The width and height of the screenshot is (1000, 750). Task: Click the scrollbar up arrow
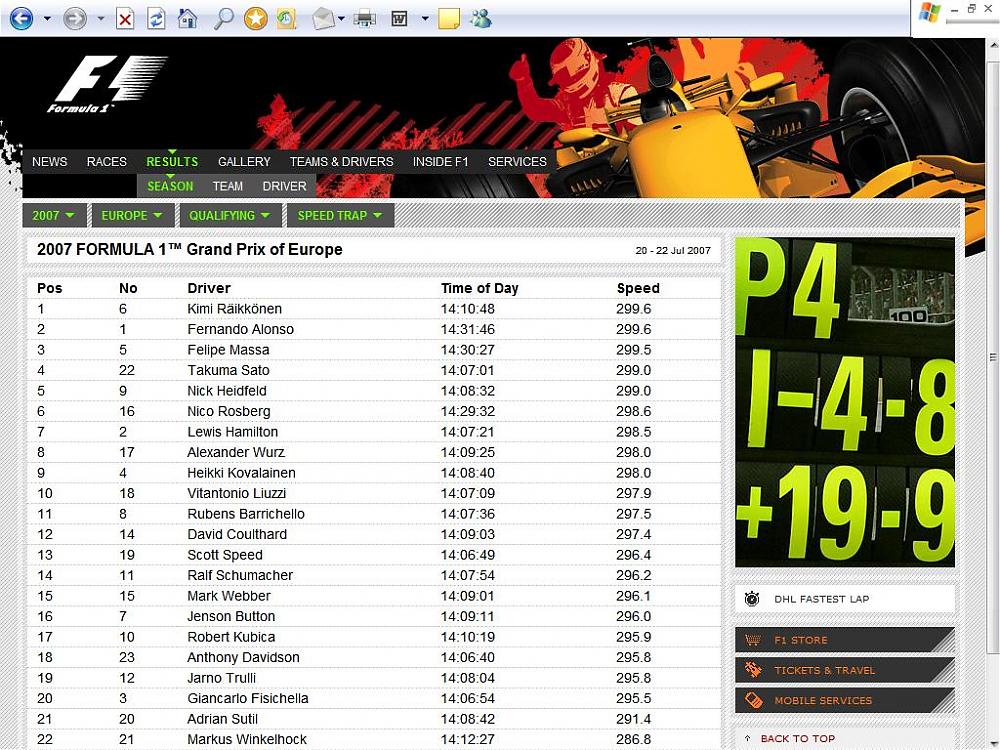993,46
